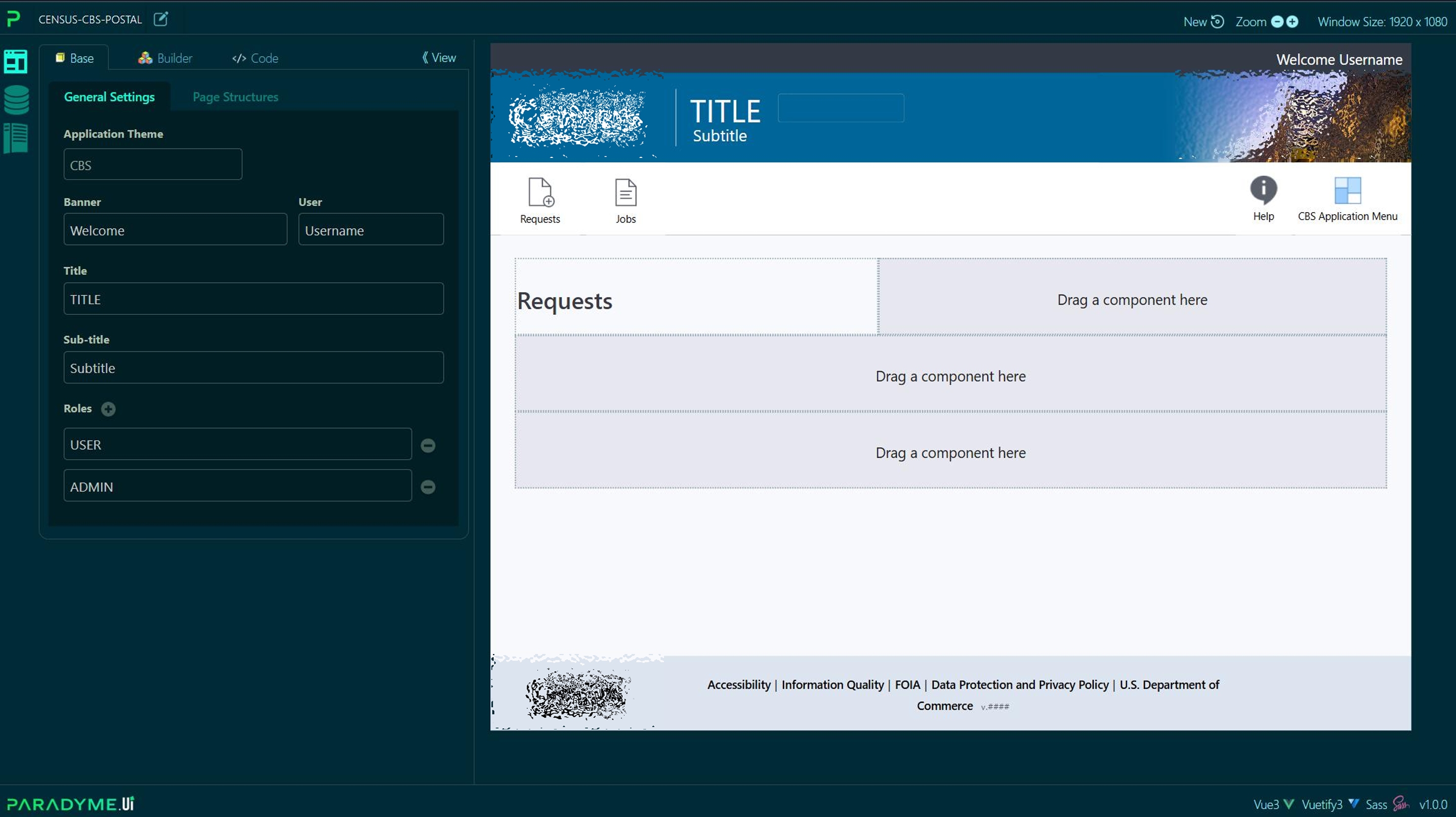
Task: Click the Requests document icon
Action: click(x=540, y=192)
